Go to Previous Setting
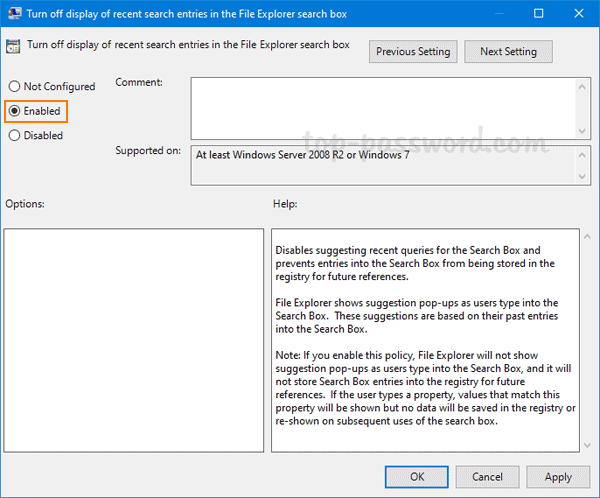Image resolution: width=600 pixels, height=498 pixels. pos(413,52)
